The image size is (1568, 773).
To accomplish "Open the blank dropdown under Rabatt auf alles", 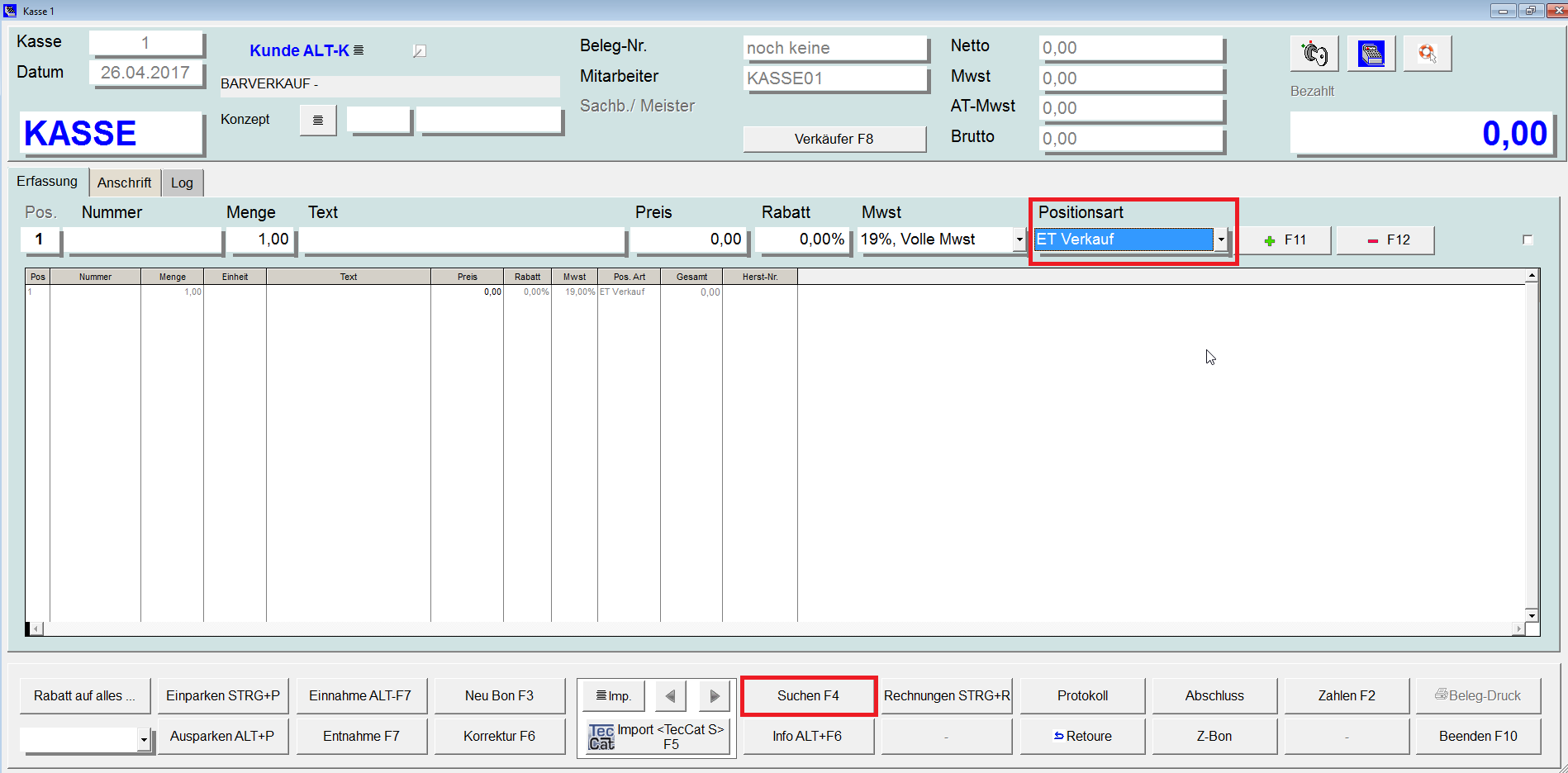I will (x=144, y=740).
